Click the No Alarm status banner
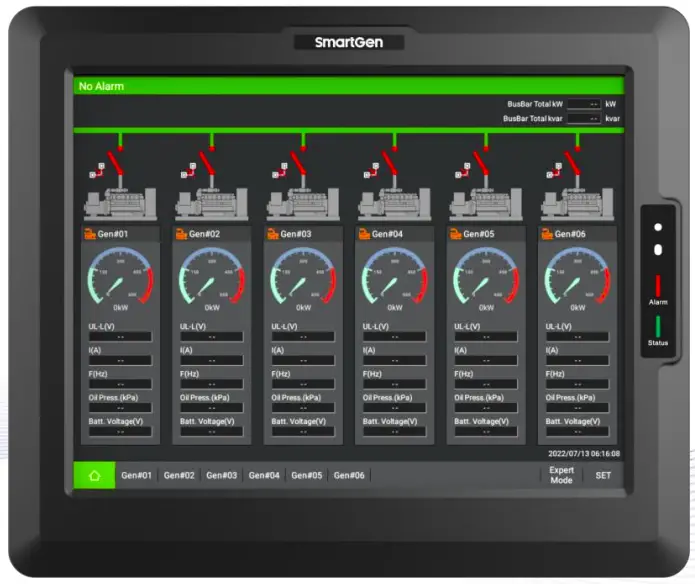 [x=349, y=86]
